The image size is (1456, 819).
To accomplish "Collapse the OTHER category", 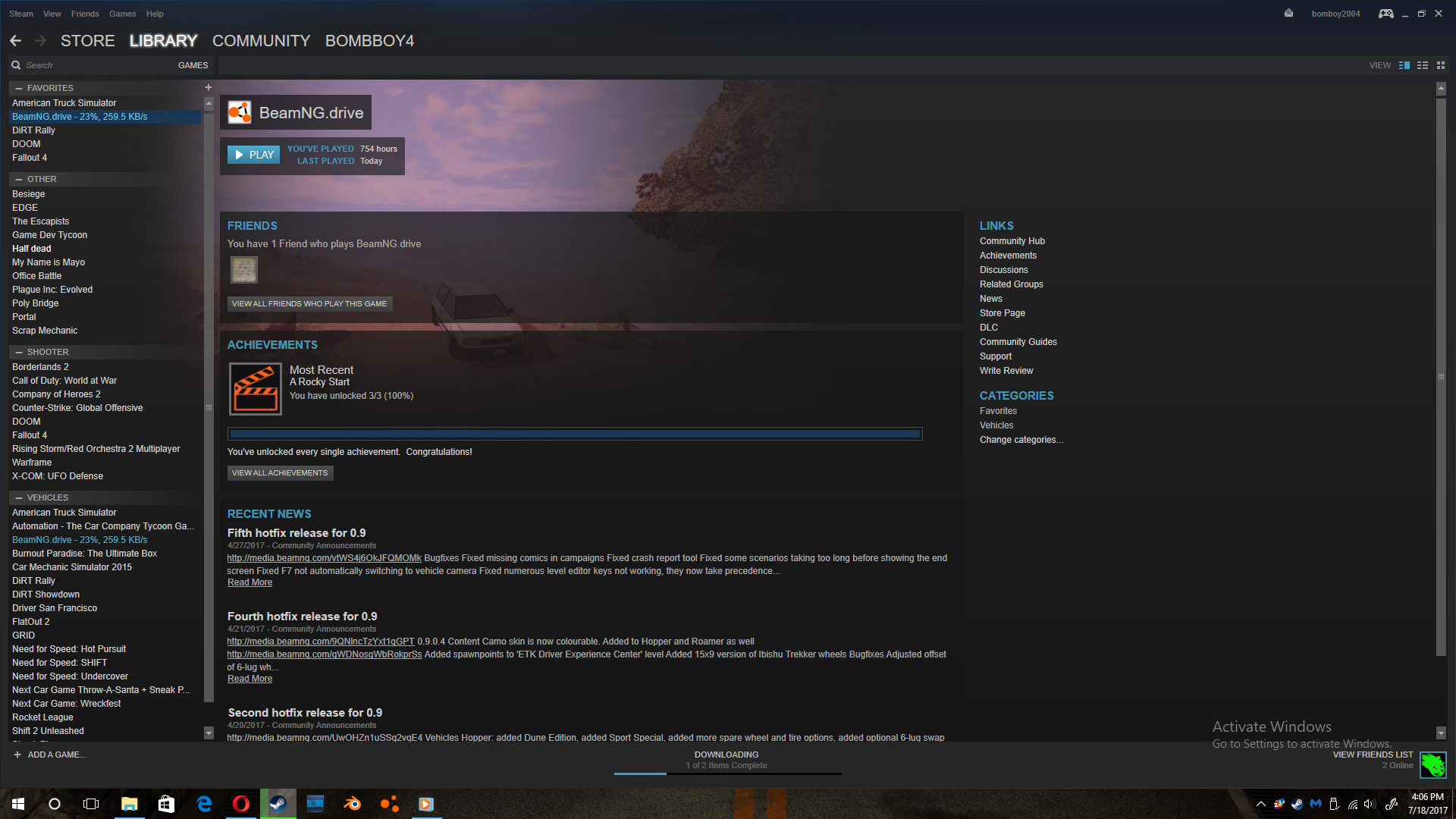I will [x=19, y=179].
